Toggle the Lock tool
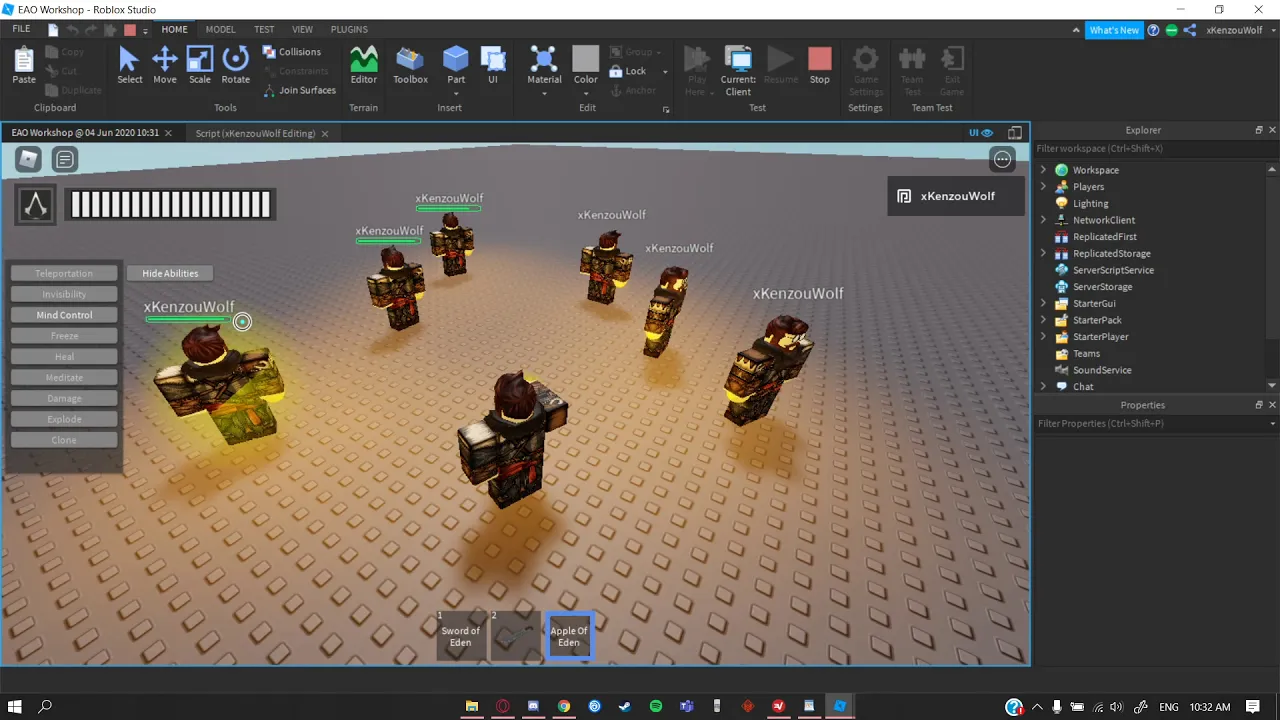The width and height of the screenshot is (1280, 720). [x=628, y=71]
